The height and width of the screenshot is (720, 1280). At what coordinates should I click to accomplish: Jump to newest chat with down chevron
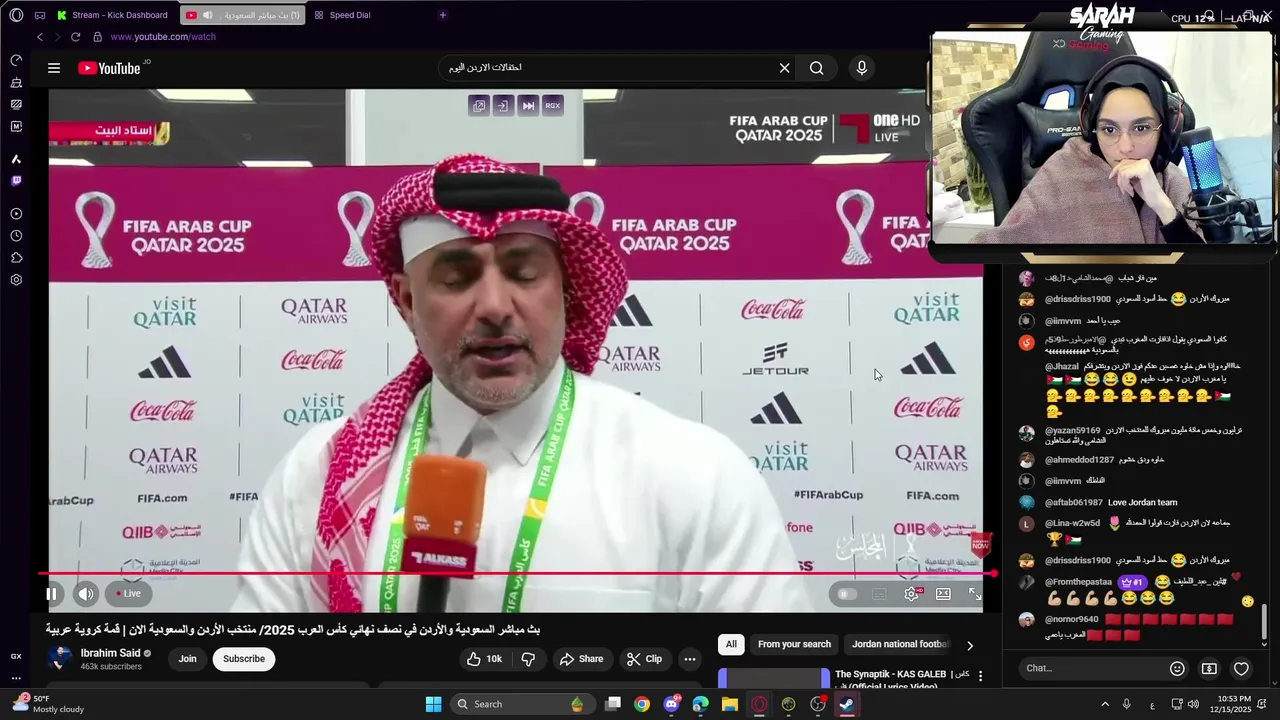click(1265, 643)
